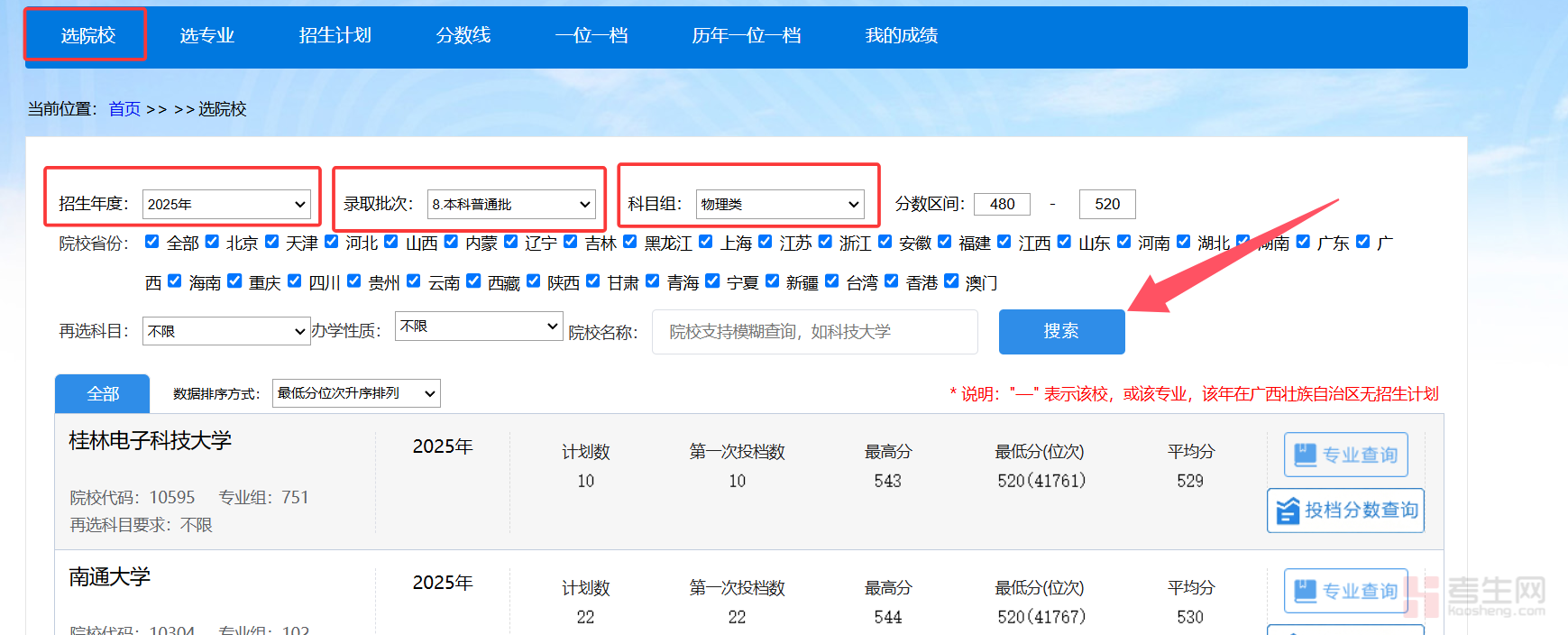This screenshot has width=1568, height=635.
Task: Click the maximum score field showing 520
Action: click(x=1107, y=204)
